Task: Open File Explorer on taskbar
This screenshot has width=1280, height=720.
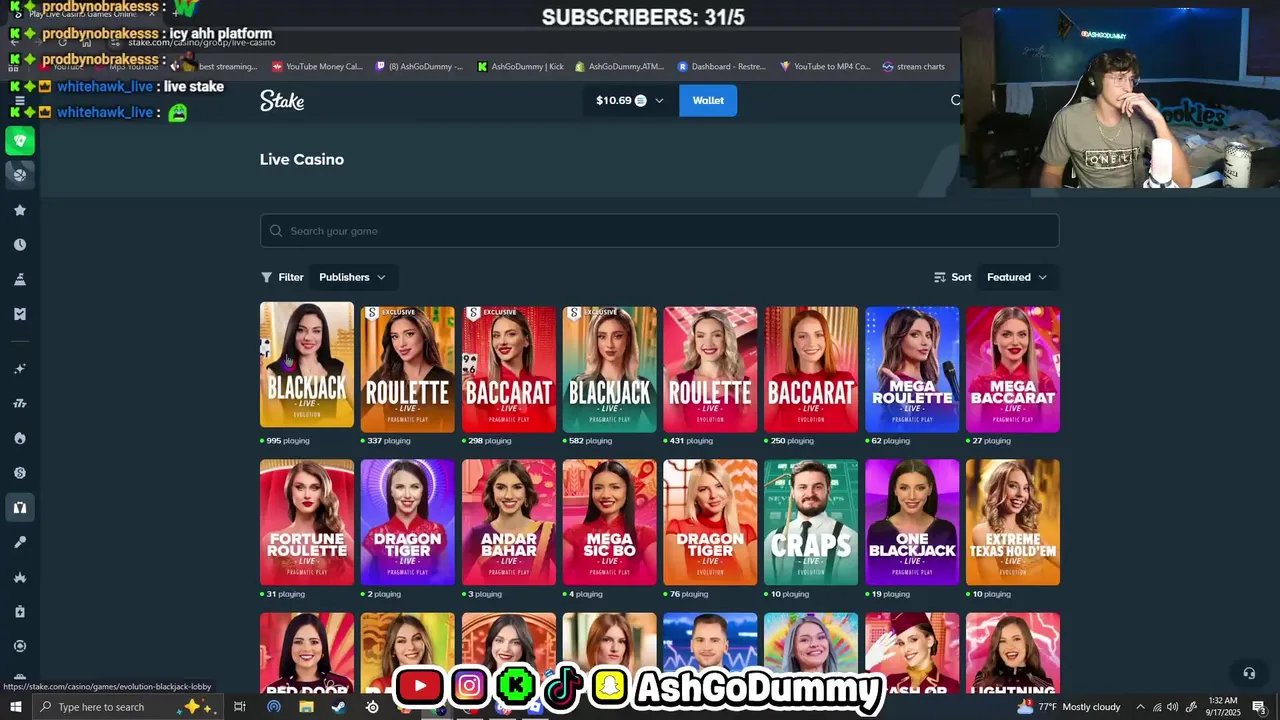Action: (x=306, y=707)
